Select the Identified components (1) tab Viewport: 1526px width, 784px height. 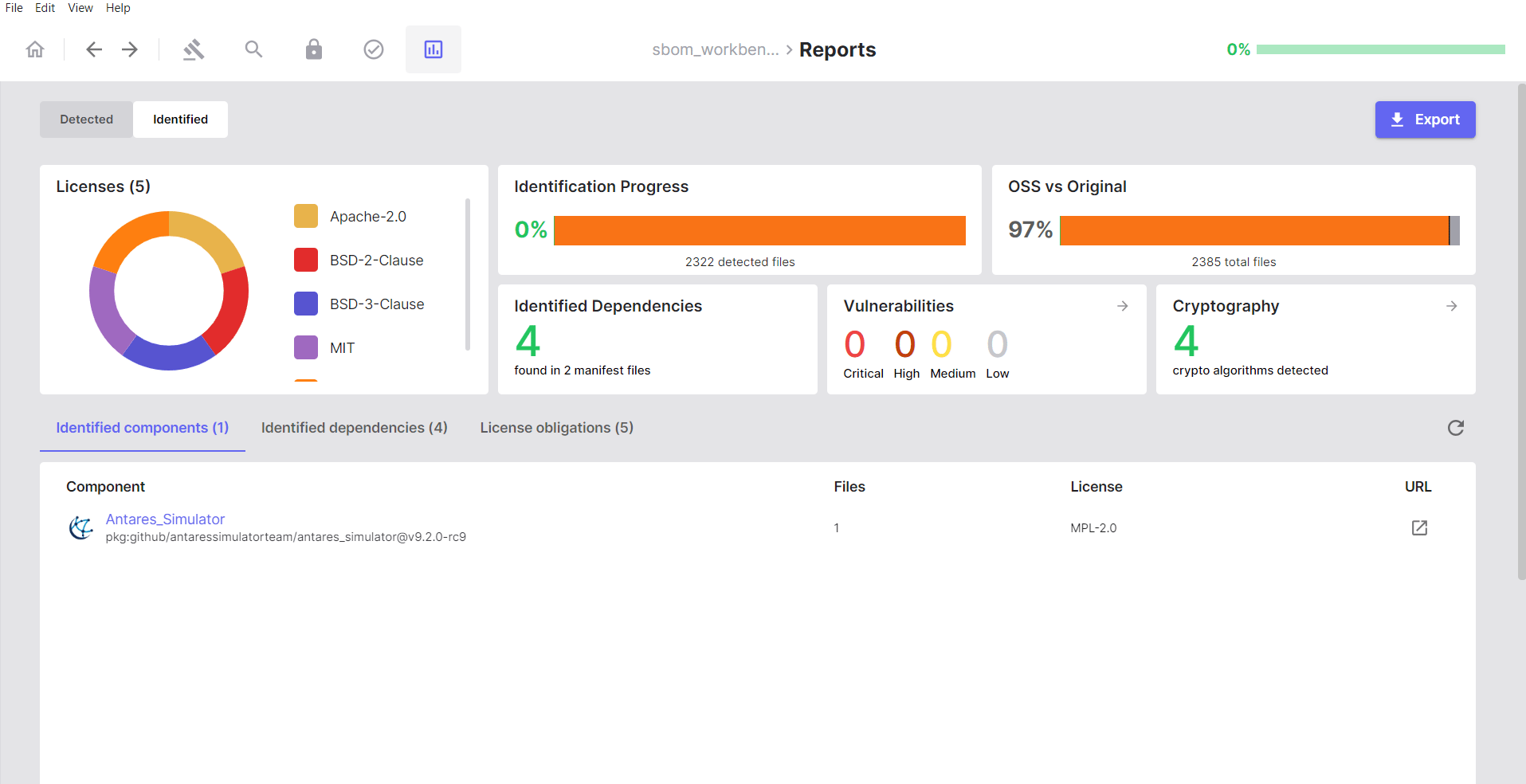tap(143, 428)
